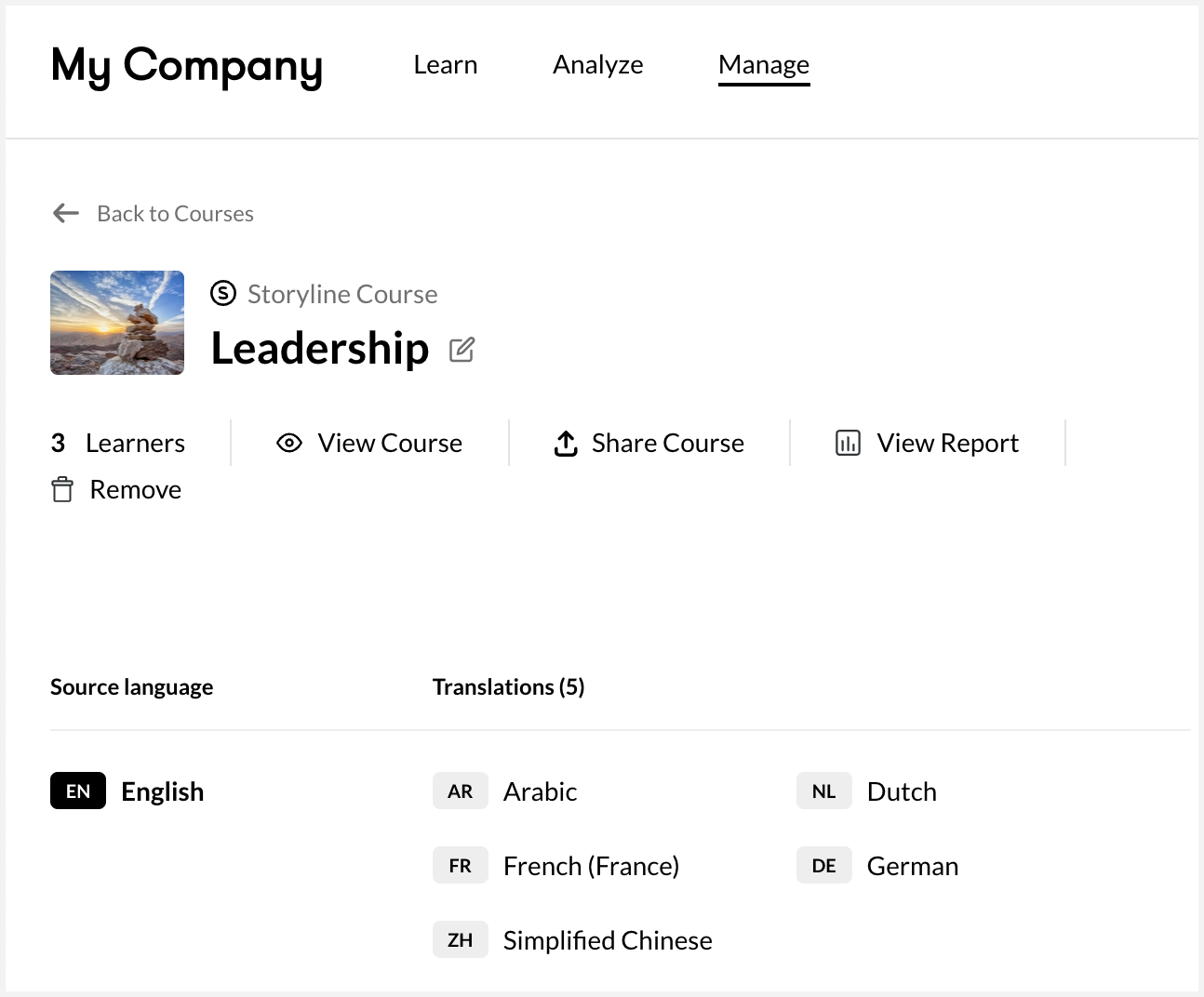Image resolution: width=1204 pixels, height=997 pixels.
Task: Click the pencil icon to edit course title
Action: click(x=462, y=350)
